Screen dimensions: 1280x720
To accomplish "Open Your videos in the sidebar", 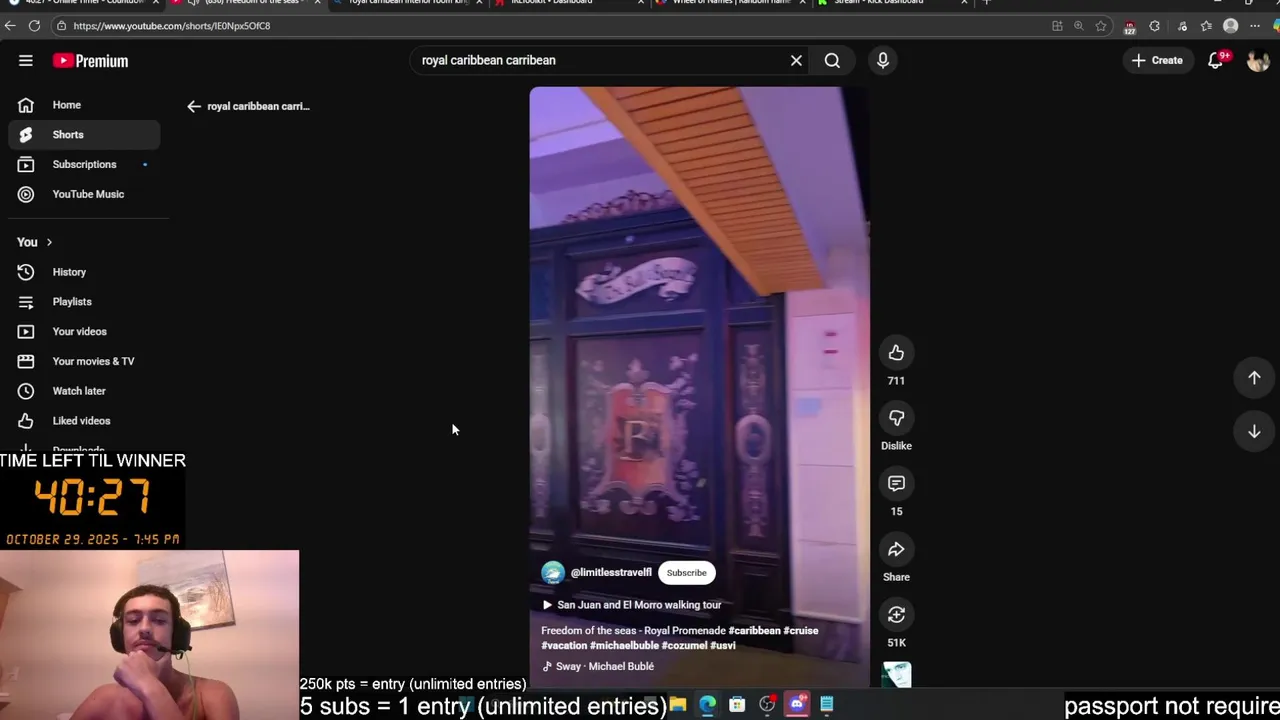I will [84, 331].
